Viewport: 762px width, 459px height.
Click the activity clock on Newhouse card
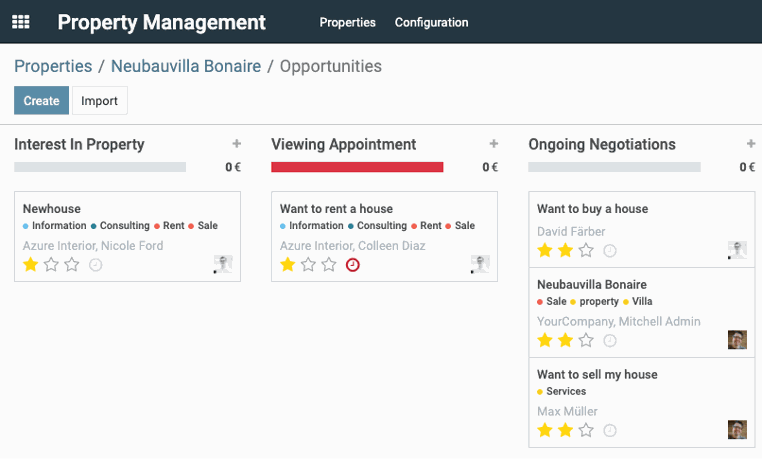pos(96,265)
